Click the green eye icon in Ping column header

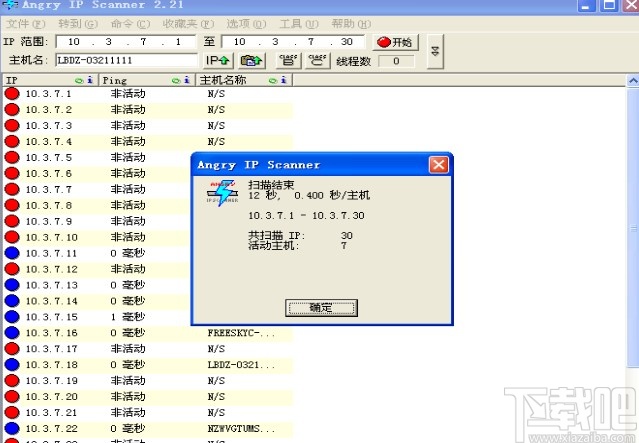point(176,81)
